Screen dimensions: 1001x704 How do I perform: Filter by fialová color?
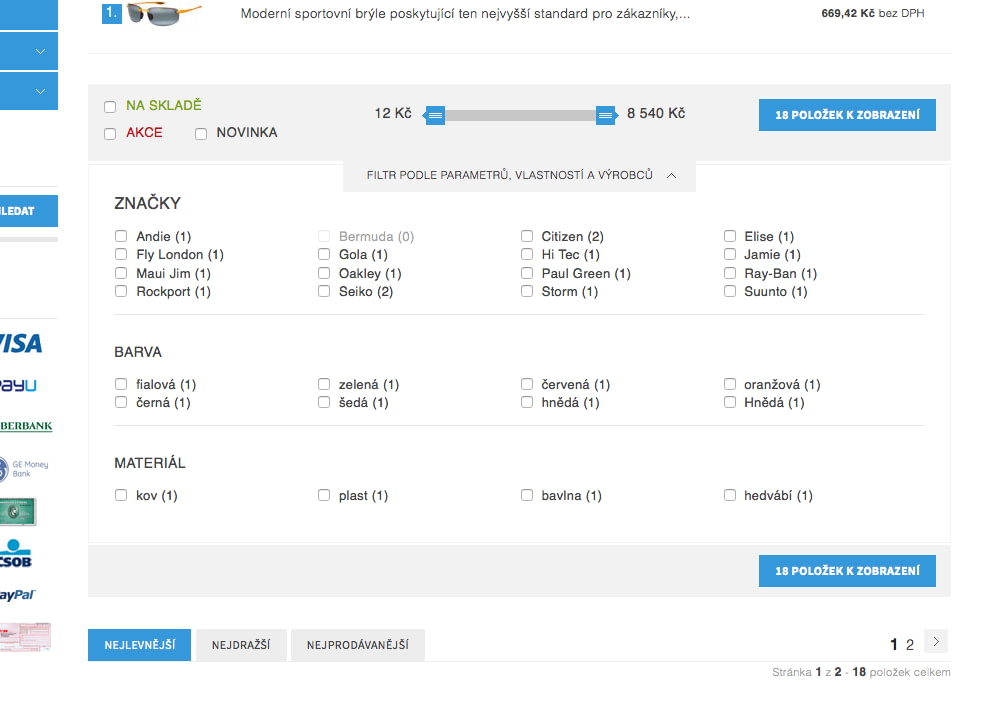click(121, 384)
